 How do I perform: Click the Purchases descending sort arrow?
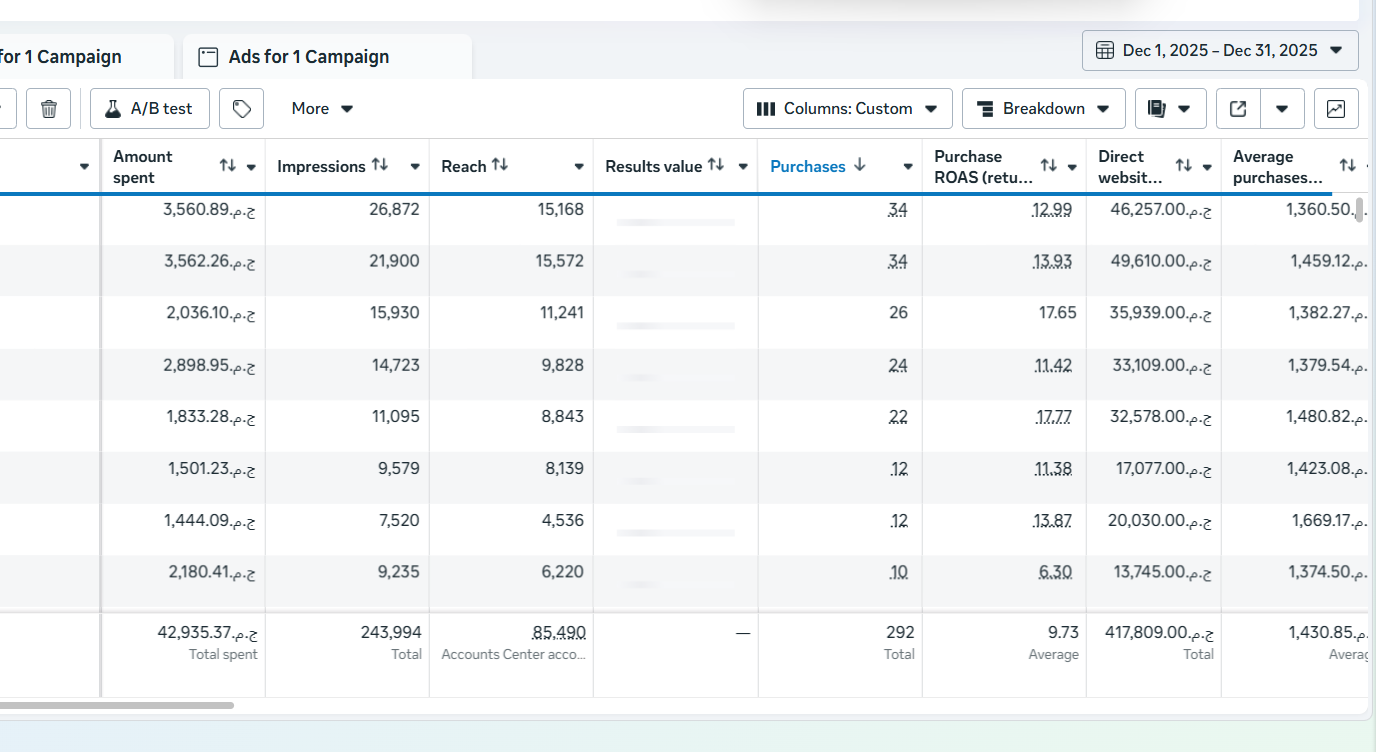click(x=860, y=165)
